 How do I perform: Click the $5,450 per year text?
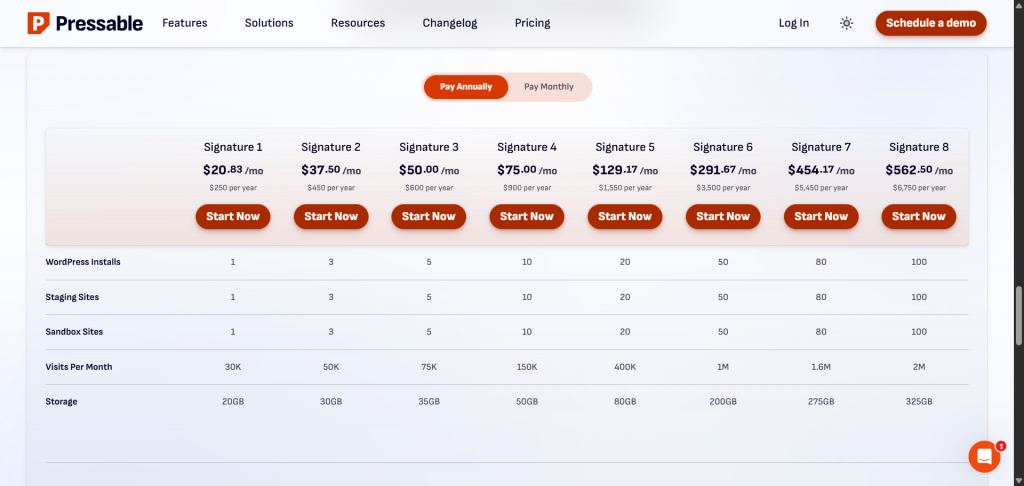click(x=821, y=187)
